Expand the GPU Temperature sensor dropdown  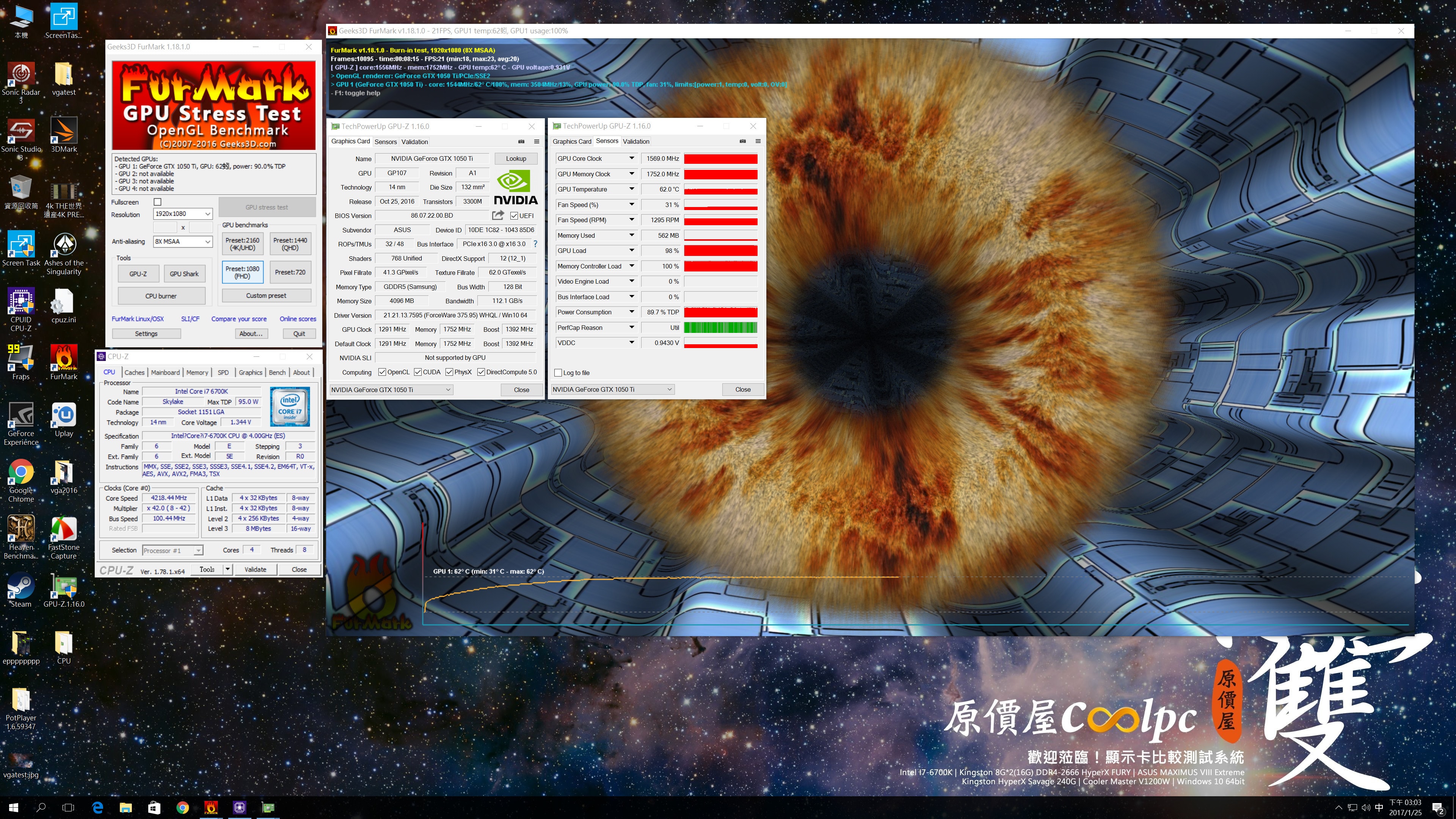coord(631,189)
